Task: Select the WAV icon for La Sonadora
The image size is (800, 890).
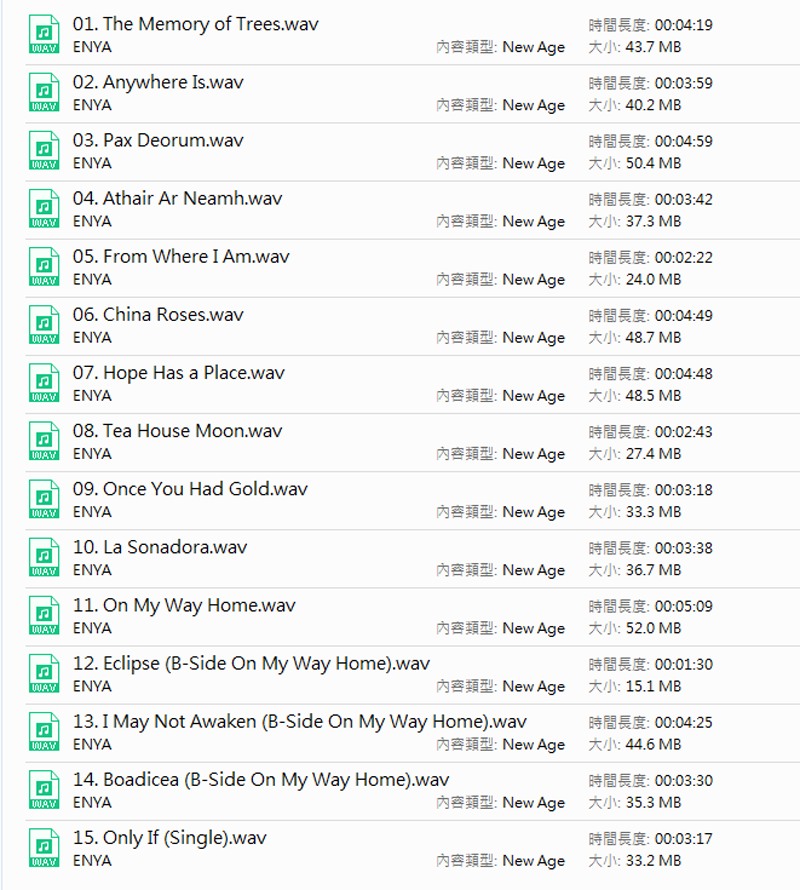Action: pyautogui.click(x=43, y=558)
